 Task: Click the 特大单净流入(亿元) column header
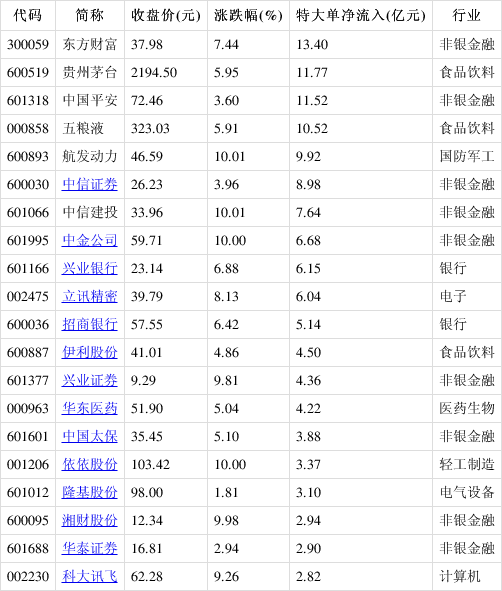point(361,15)
